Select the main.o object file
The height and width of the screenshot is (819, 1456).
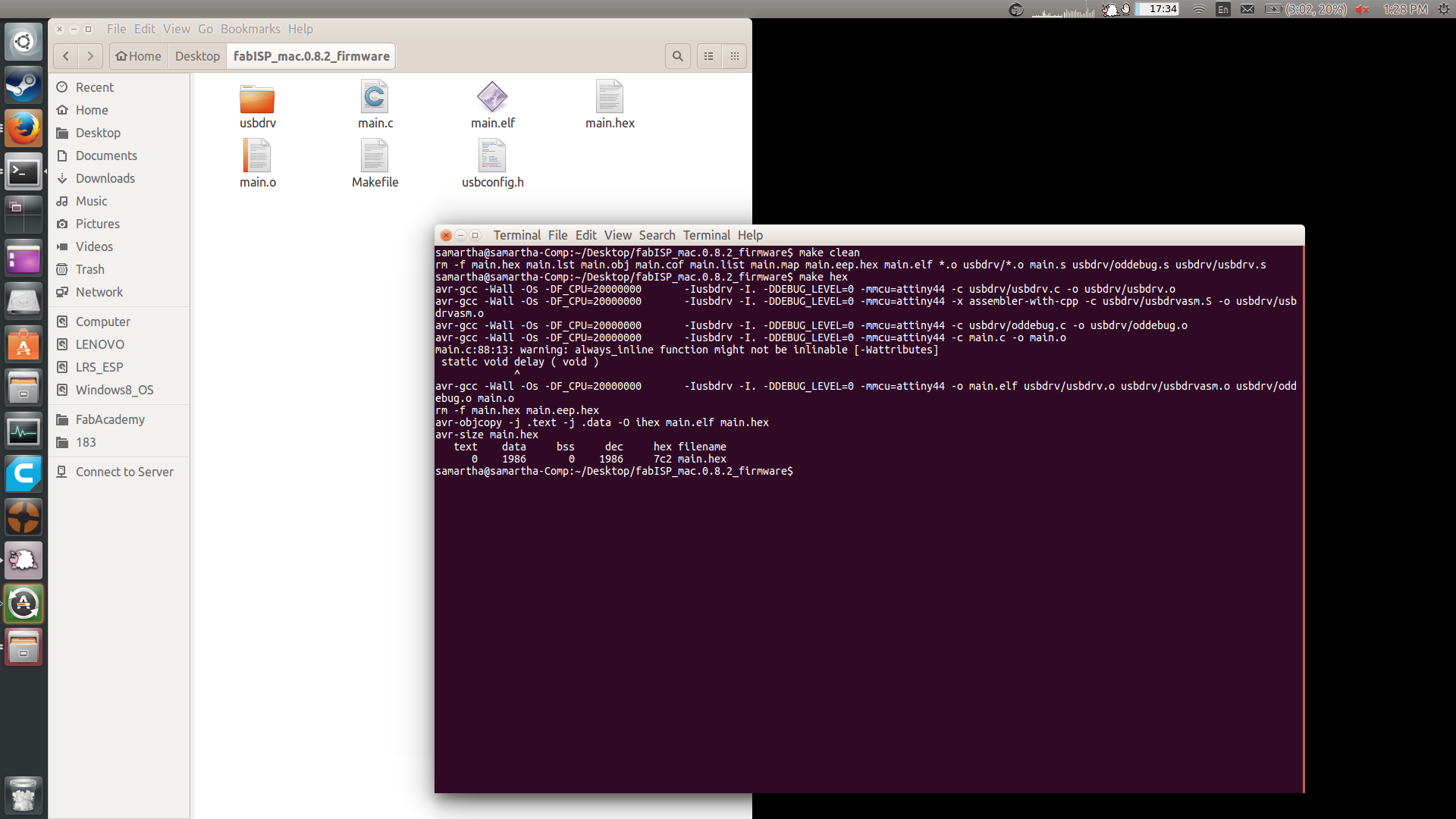(257, 165)
